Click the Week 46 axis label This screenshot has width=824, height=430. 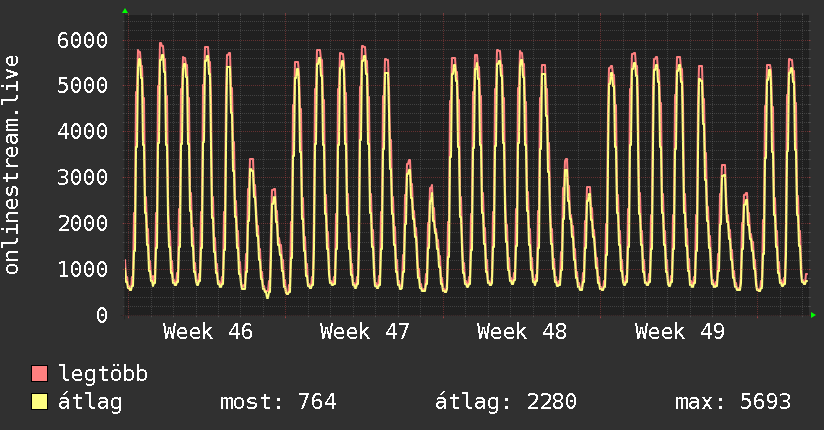(208, 332)
